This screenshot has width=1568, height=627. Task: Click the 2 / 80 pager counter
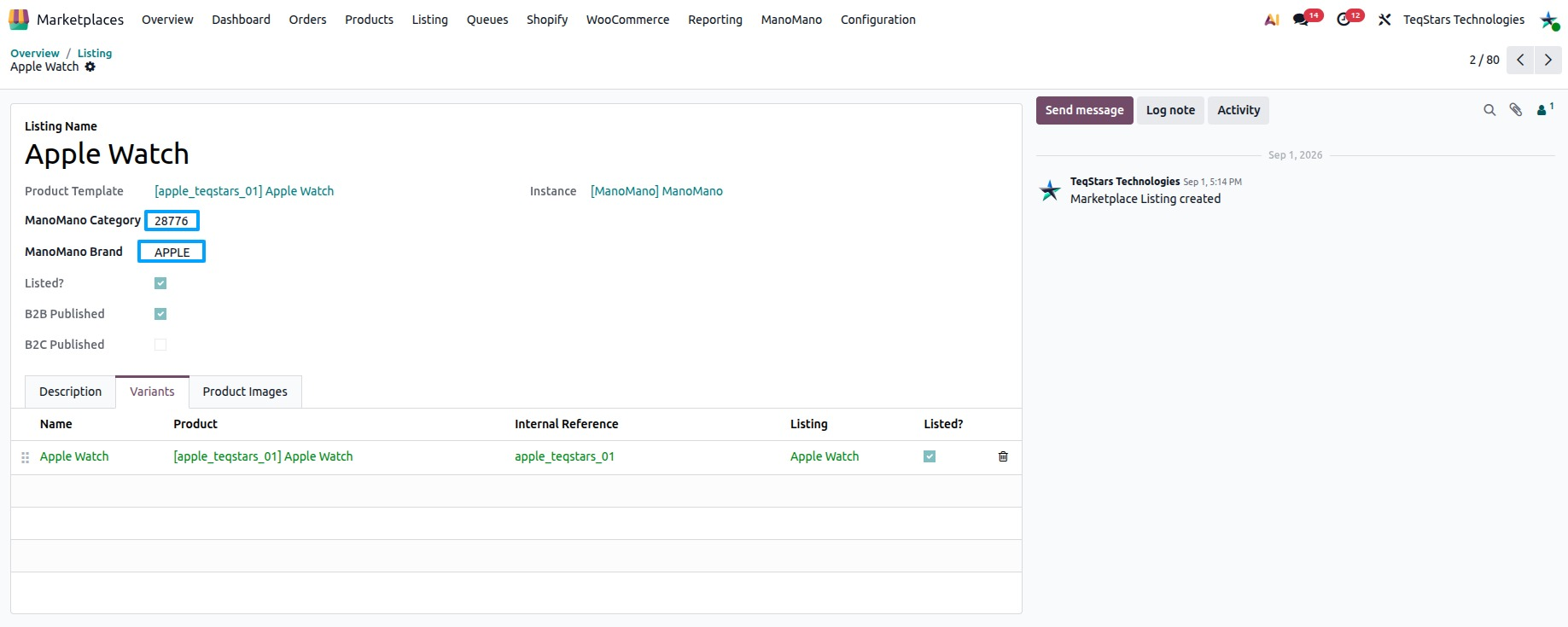click(1483, 60)
